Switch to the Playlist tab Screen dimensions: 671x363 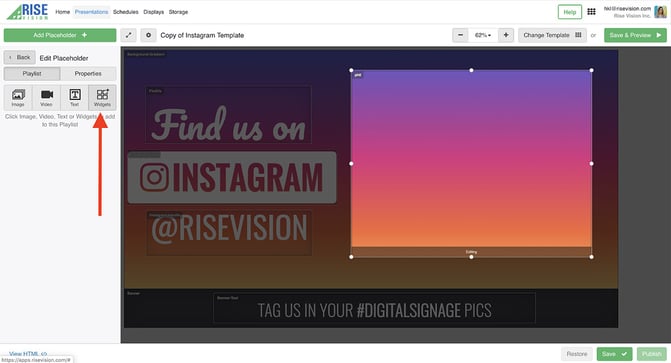click(32, 74)
